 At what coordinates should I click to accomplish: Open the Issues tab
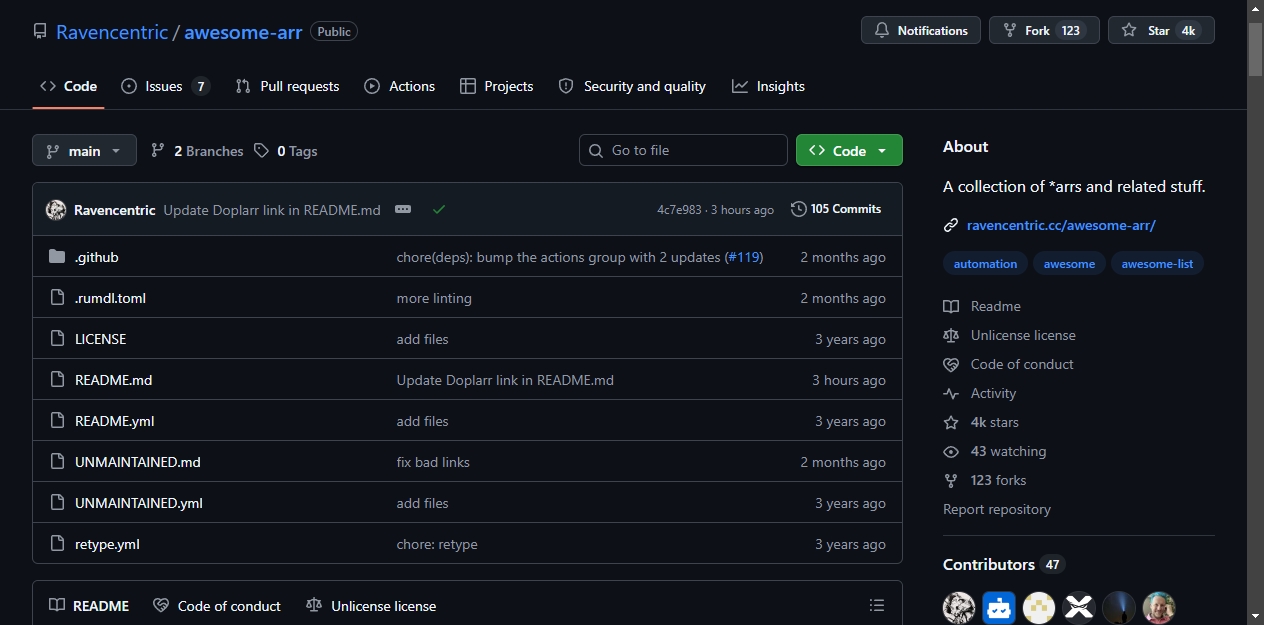[165, 86]
